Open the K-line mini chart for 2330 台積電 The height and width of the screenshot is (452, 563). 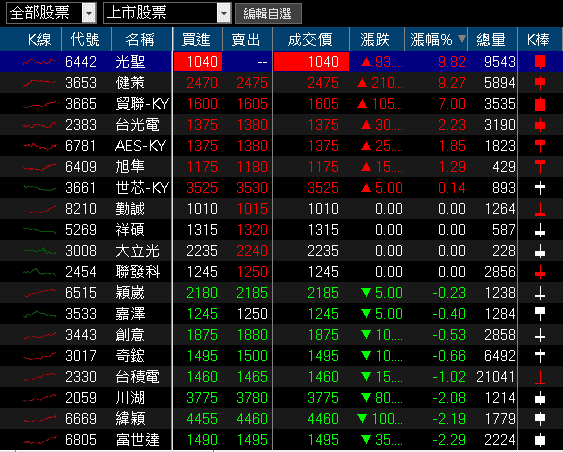coord(39,377)
